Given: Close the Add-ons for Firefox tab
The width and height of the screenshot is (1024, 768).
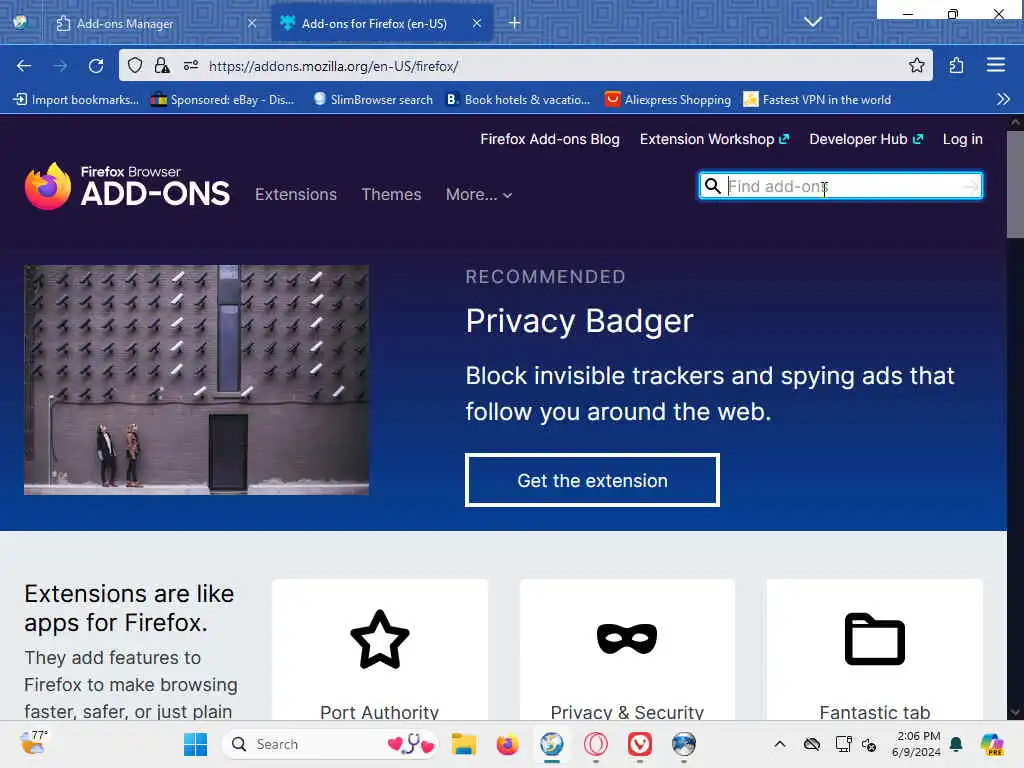Looking at the screenshot, I should (477, 23).
